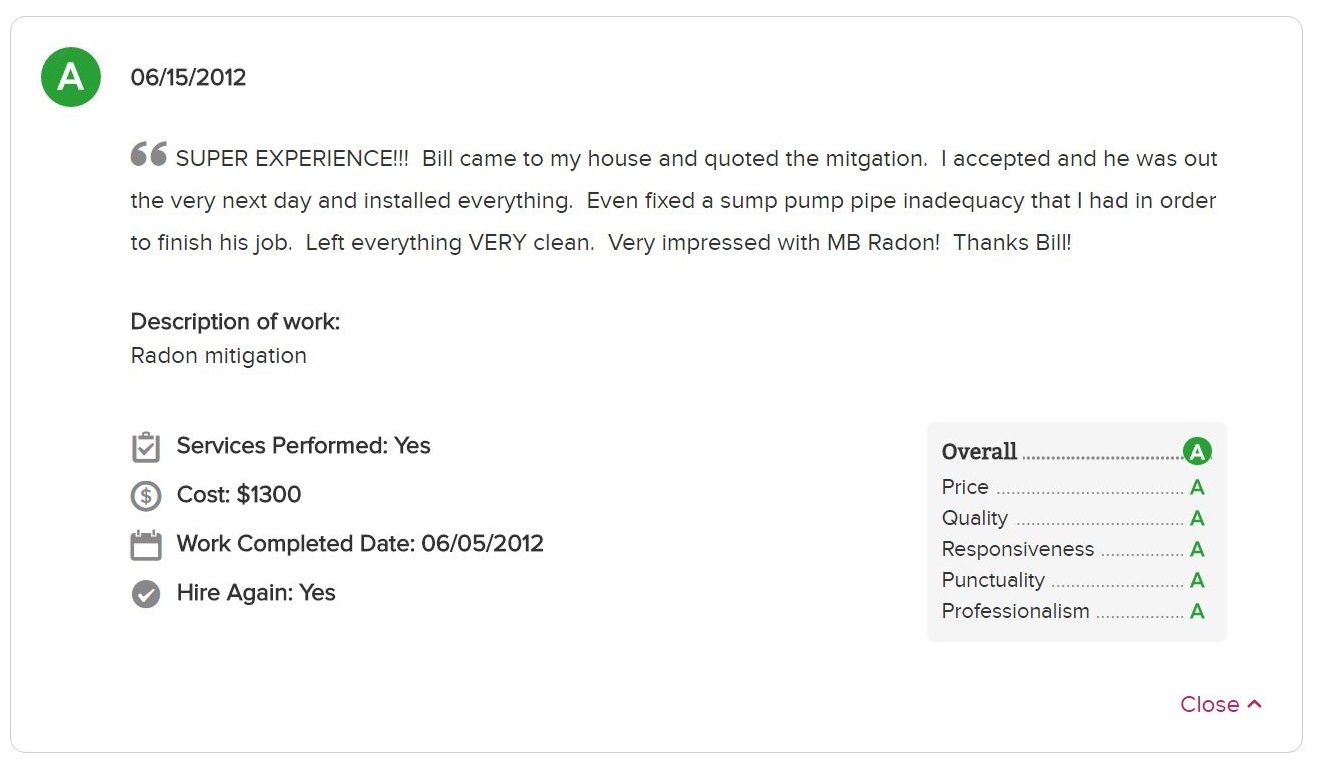The height and width of the screenshot is (761, 1317).
Task: Click the Punctuality grade letter A
Action: 1197,581
